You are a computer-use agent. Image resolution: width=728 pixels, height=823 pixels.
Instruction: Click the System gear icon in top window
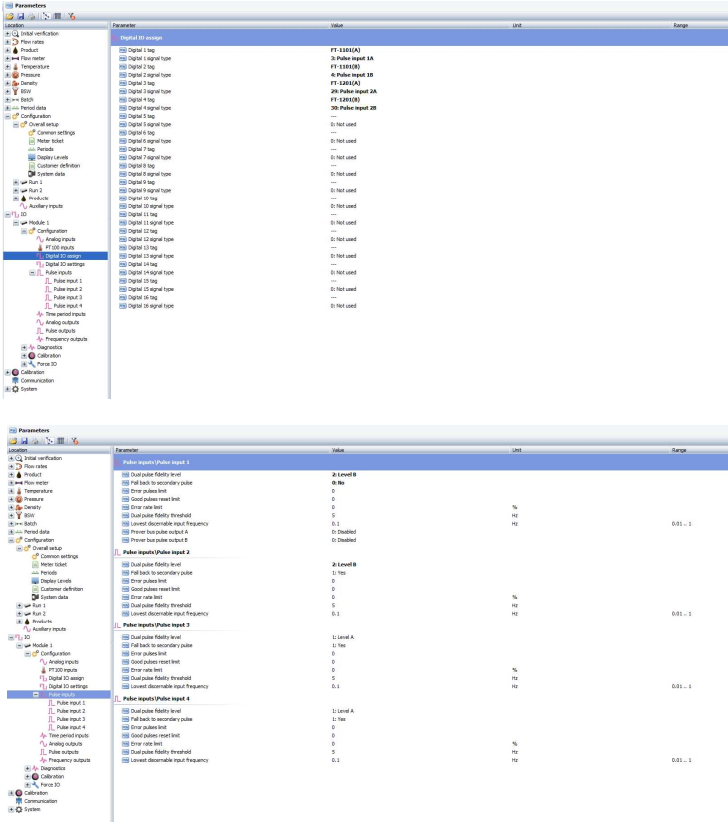click(15, 389)
